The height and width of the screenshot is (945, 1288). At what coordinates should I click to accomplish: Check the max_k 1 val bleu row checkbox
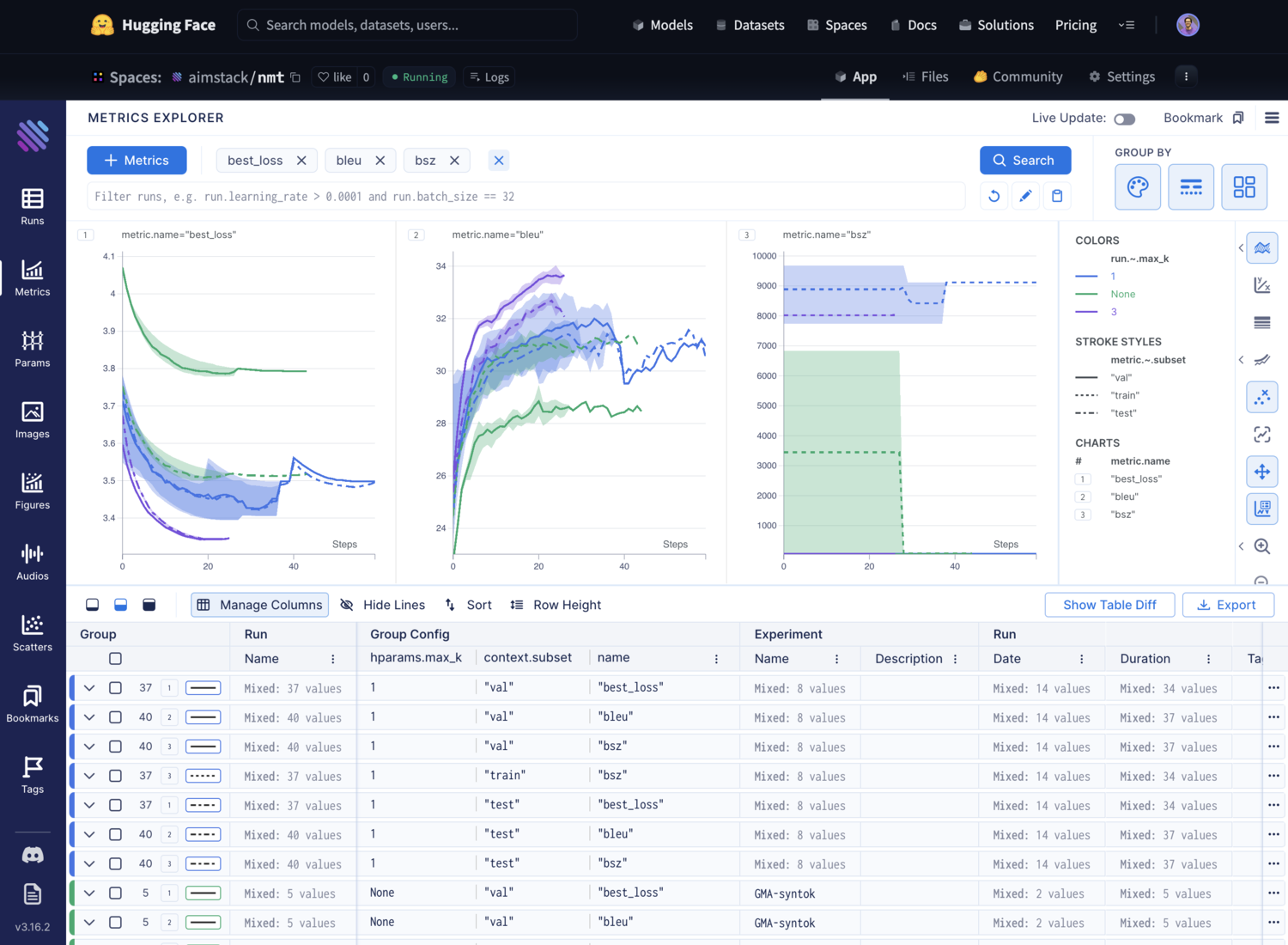click(x=115, y=717)
